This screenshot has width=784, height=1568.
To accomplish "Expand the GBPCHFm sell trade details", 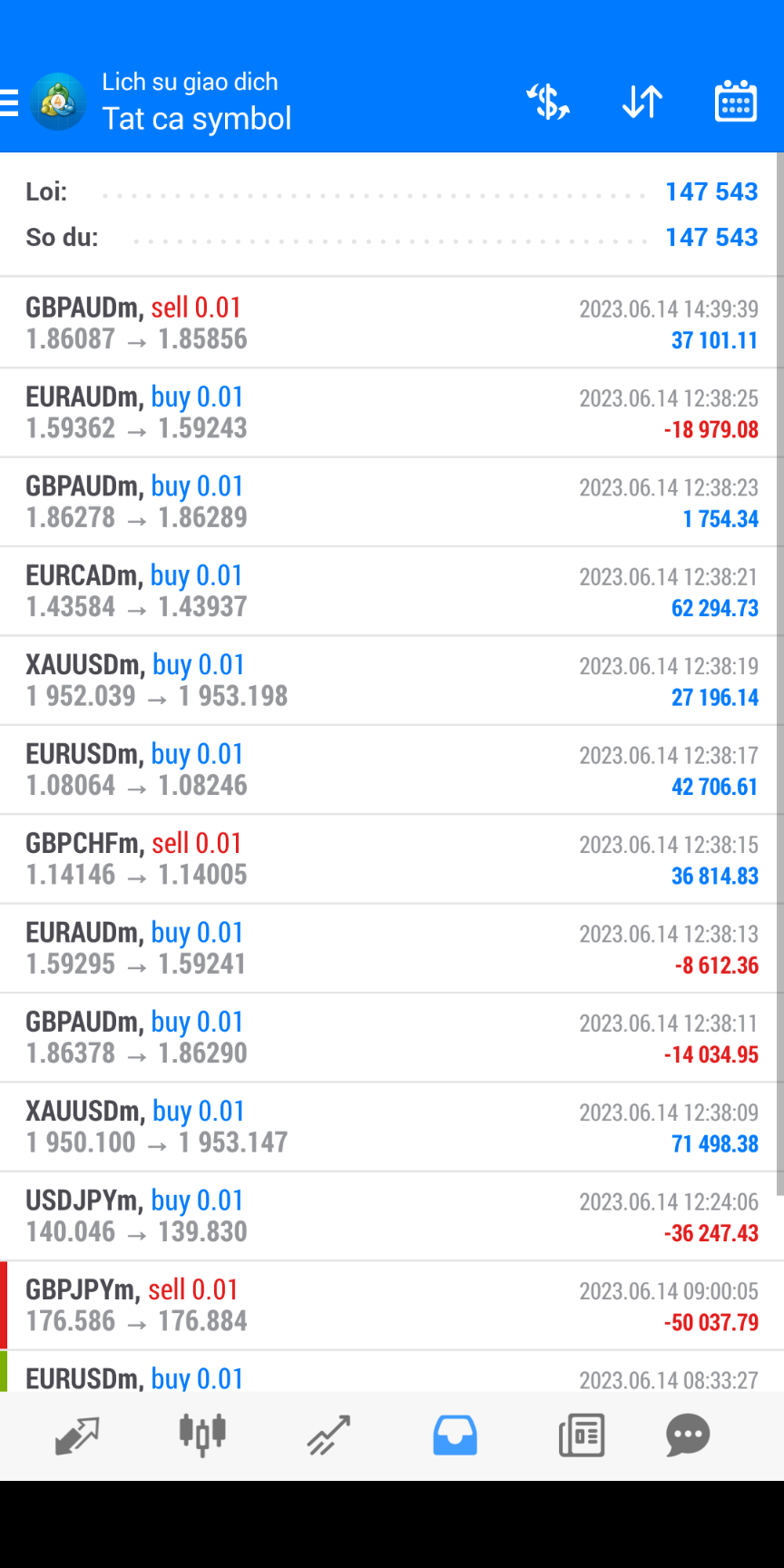I will tap(390, 858).
